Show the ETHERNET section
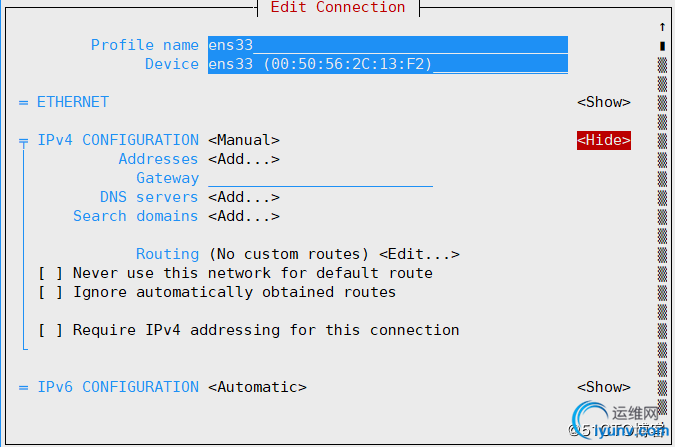This screenshot has width=675, height=447. pyautogui.click(x=604, y=102)
